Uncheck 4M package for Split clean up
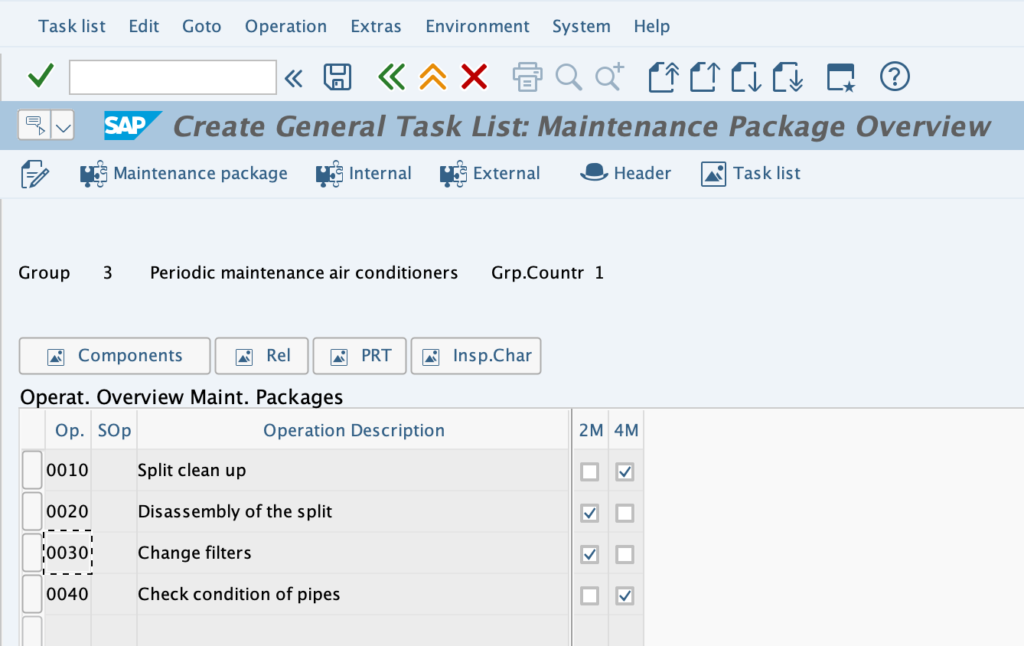The width and height of the screenshot is (1024, 646). 624,472
